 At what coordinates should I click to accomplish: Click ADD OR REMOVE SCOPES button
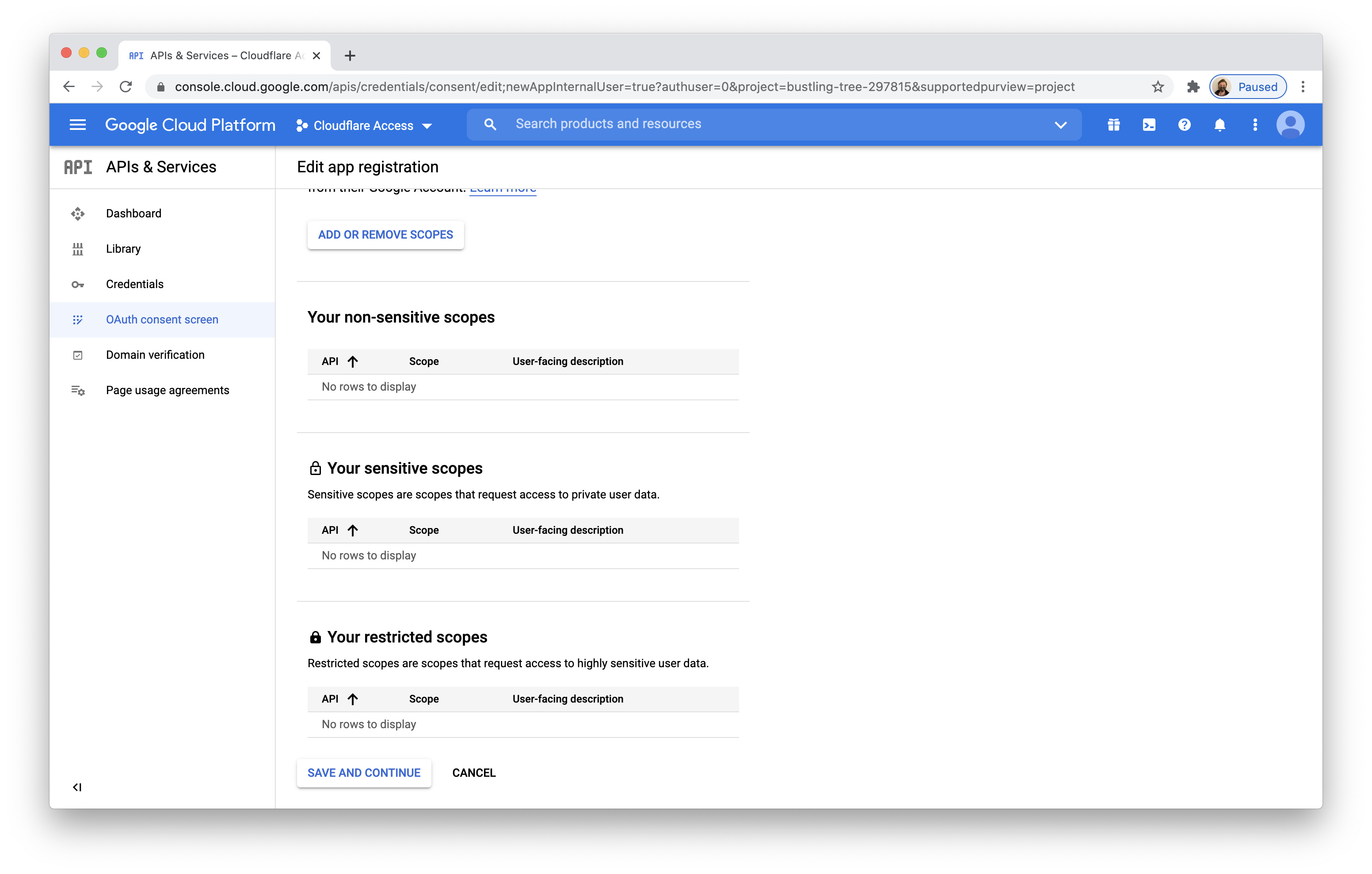pyautogui.click(x=385, y=234)
